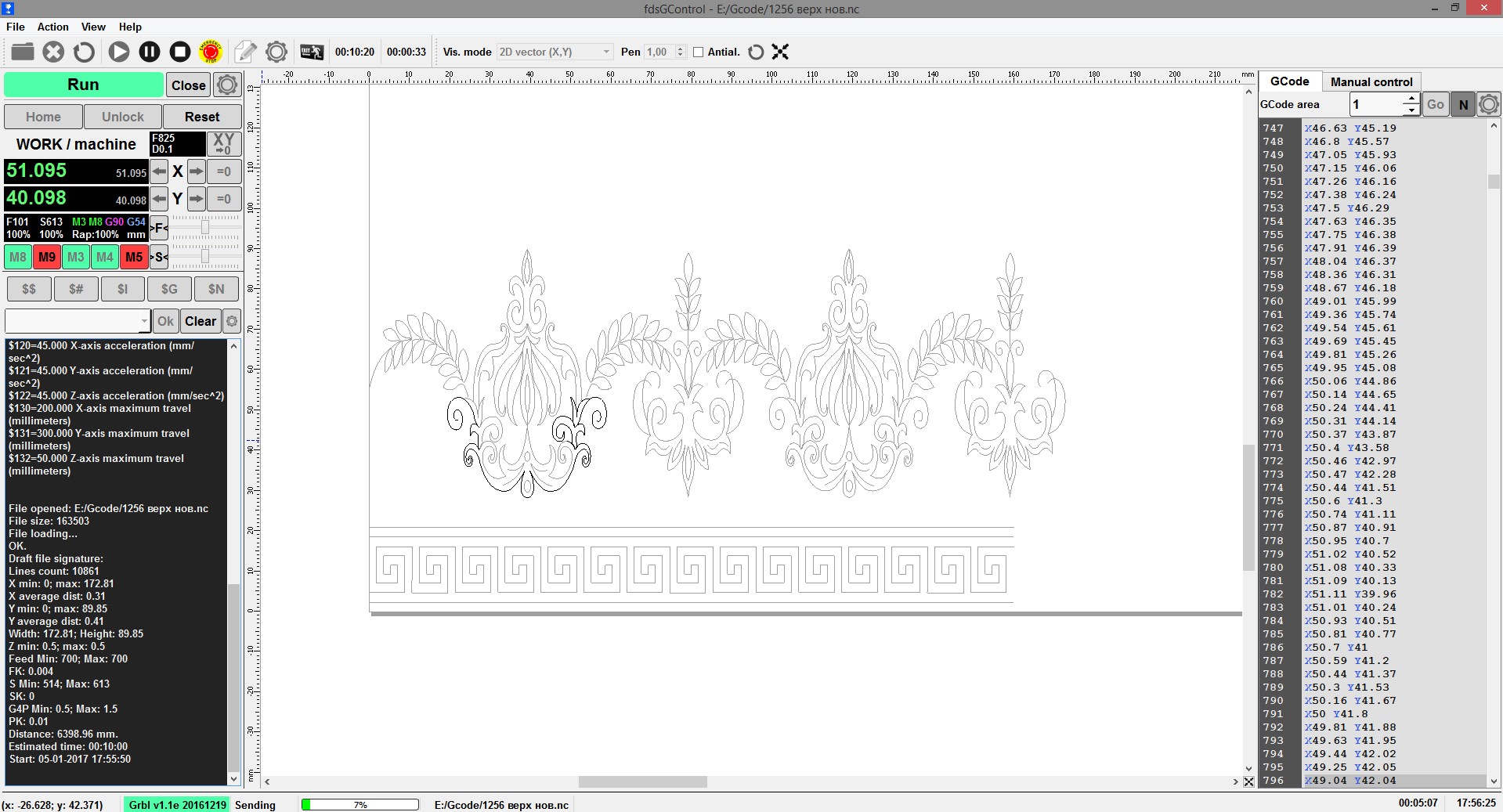The image size is (1503, 812).
Task: Click the $G parser state button
Action: click(x=169, y=289)
